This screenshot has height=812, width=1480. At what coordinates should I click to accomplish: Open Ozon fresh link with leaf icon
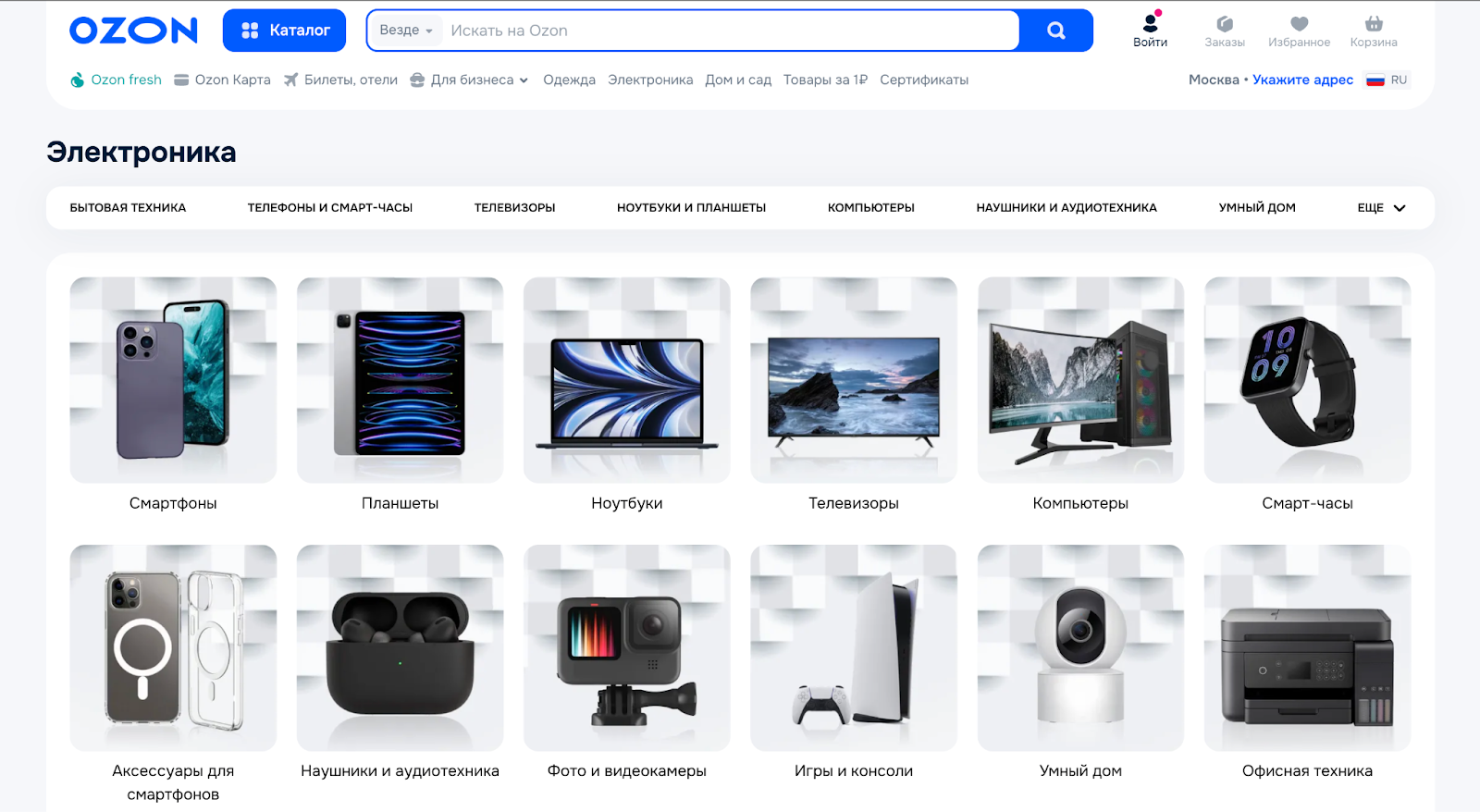coord(117,80)
